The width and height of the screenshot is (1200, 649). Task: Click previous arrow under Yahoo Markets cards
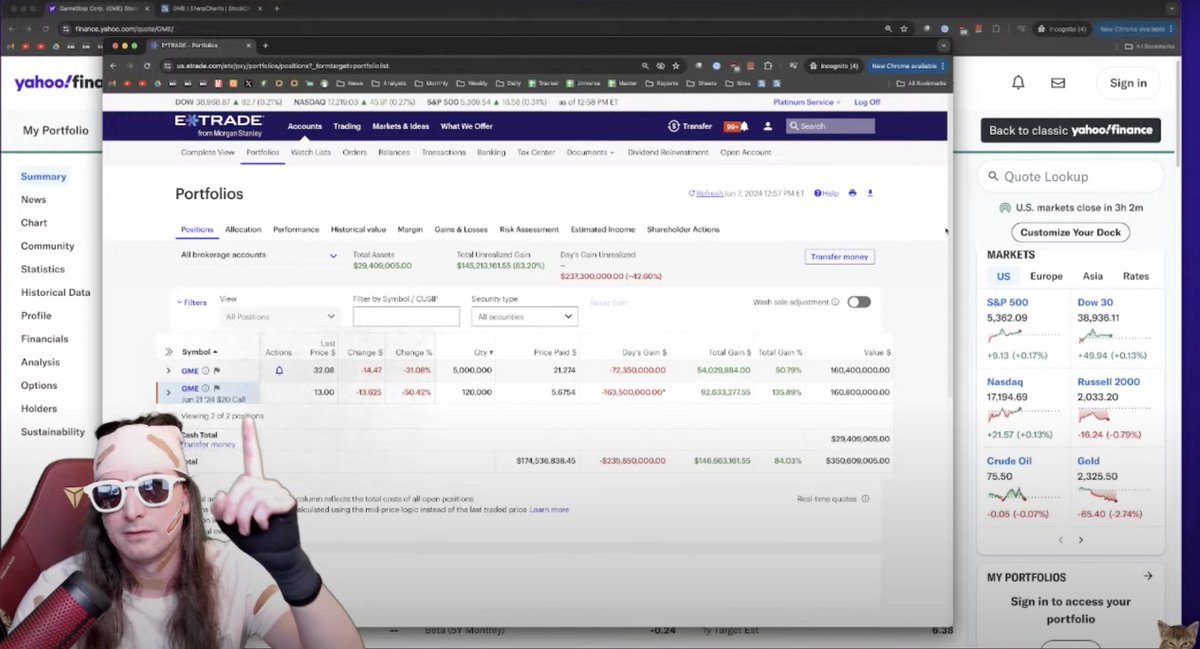point(1061,540)
